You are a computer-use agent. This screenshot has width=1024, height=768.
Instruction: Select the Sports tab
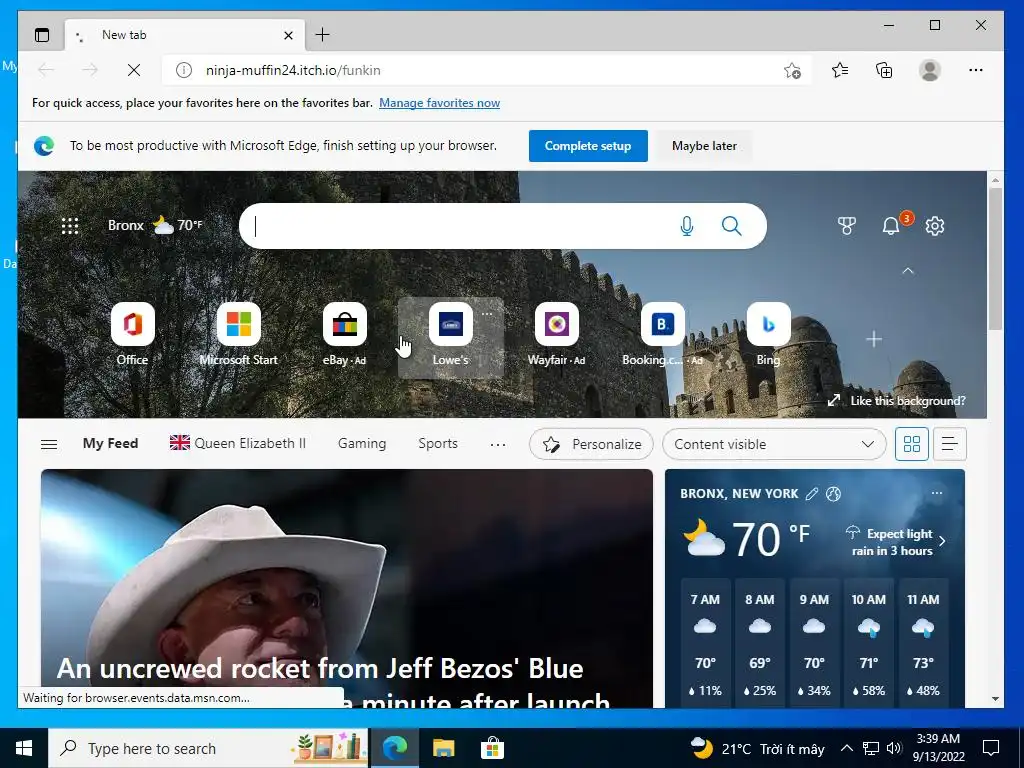point(438,443)
